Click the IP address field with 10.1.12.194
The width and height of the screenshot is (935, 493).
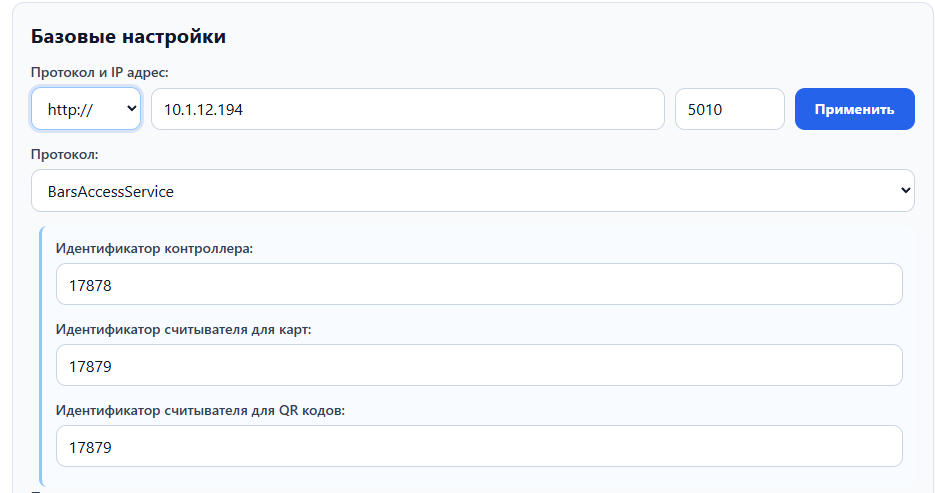coord(408,109)
